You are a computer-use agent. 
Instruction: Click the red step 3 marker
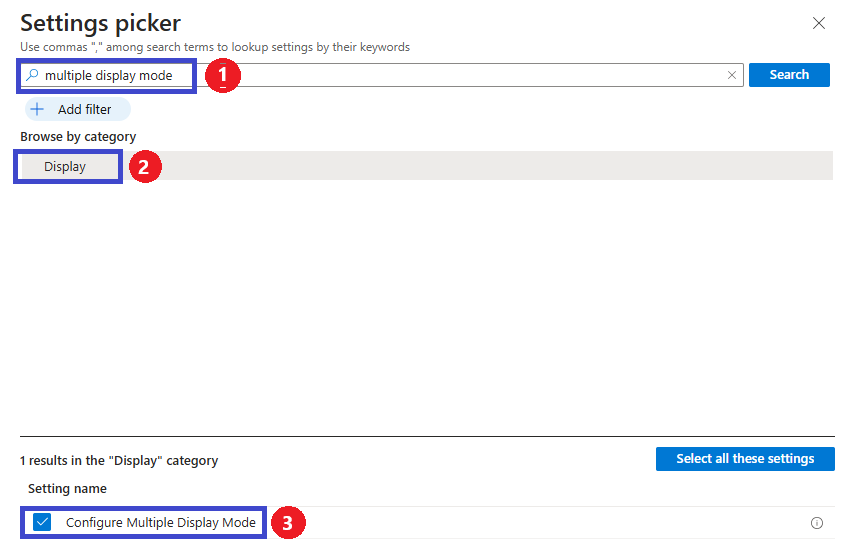click(288, 523)
